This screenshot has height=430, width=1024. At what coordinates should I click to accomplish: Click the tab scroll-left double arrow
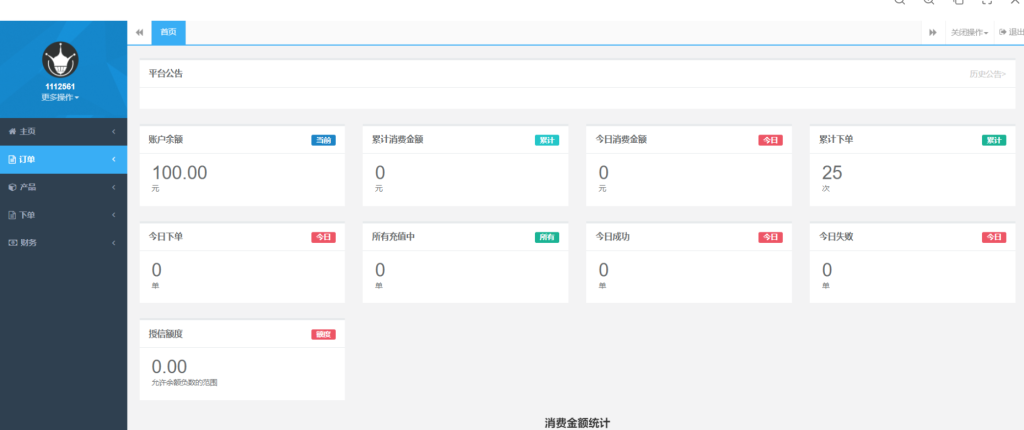pyautogui.click(x=139, y=32)
